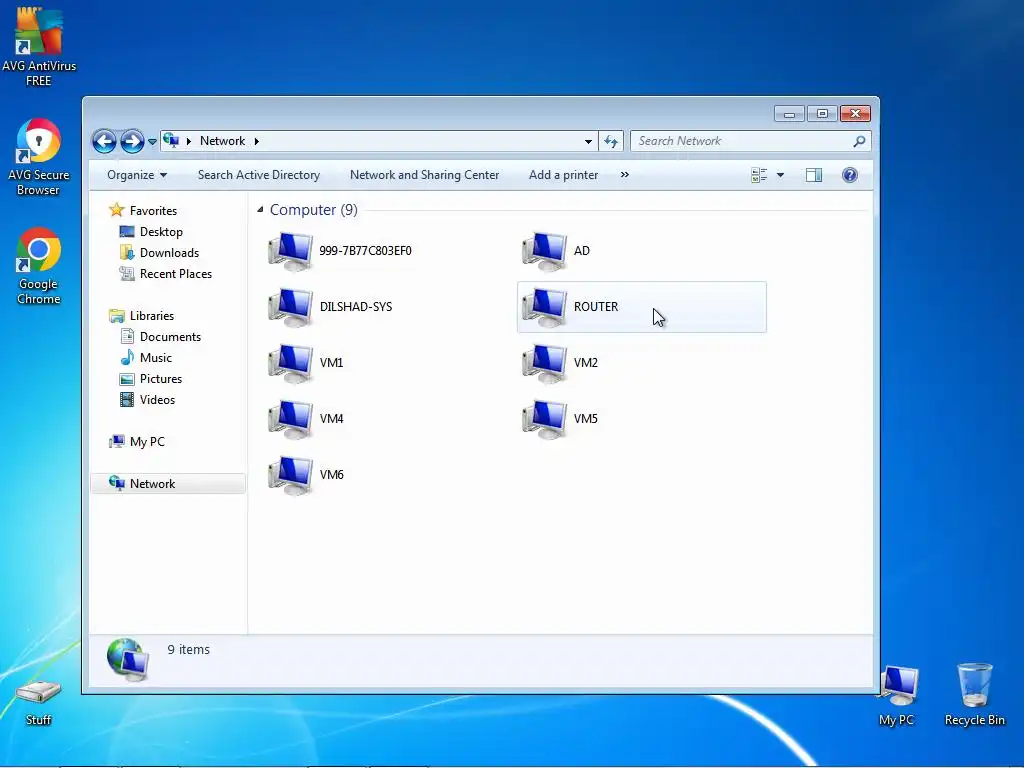
Task: Go back with the Back arrow
Action: (104, 141)
